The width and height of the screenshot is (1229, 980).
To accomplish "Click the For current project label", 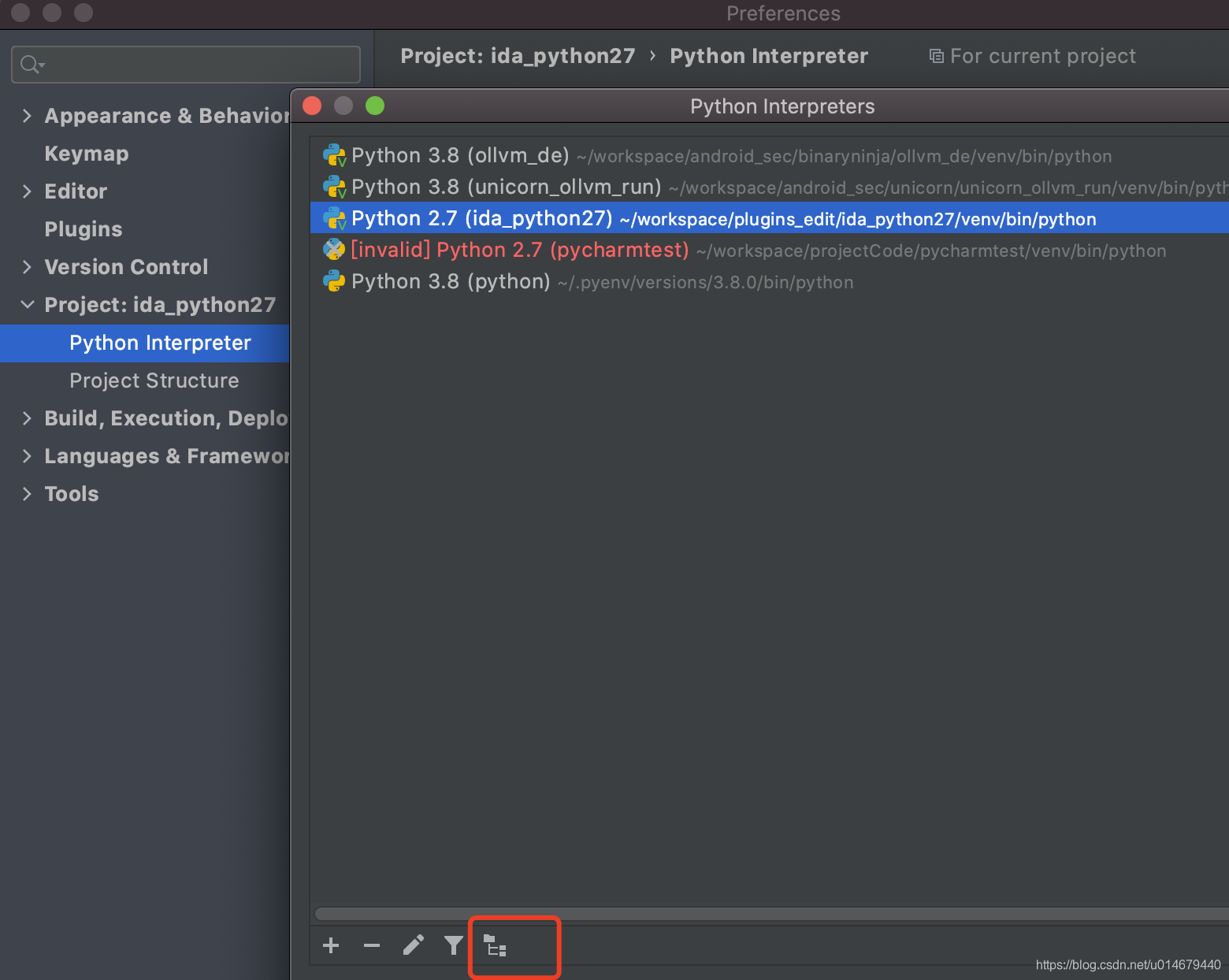I will (1043, 56).
